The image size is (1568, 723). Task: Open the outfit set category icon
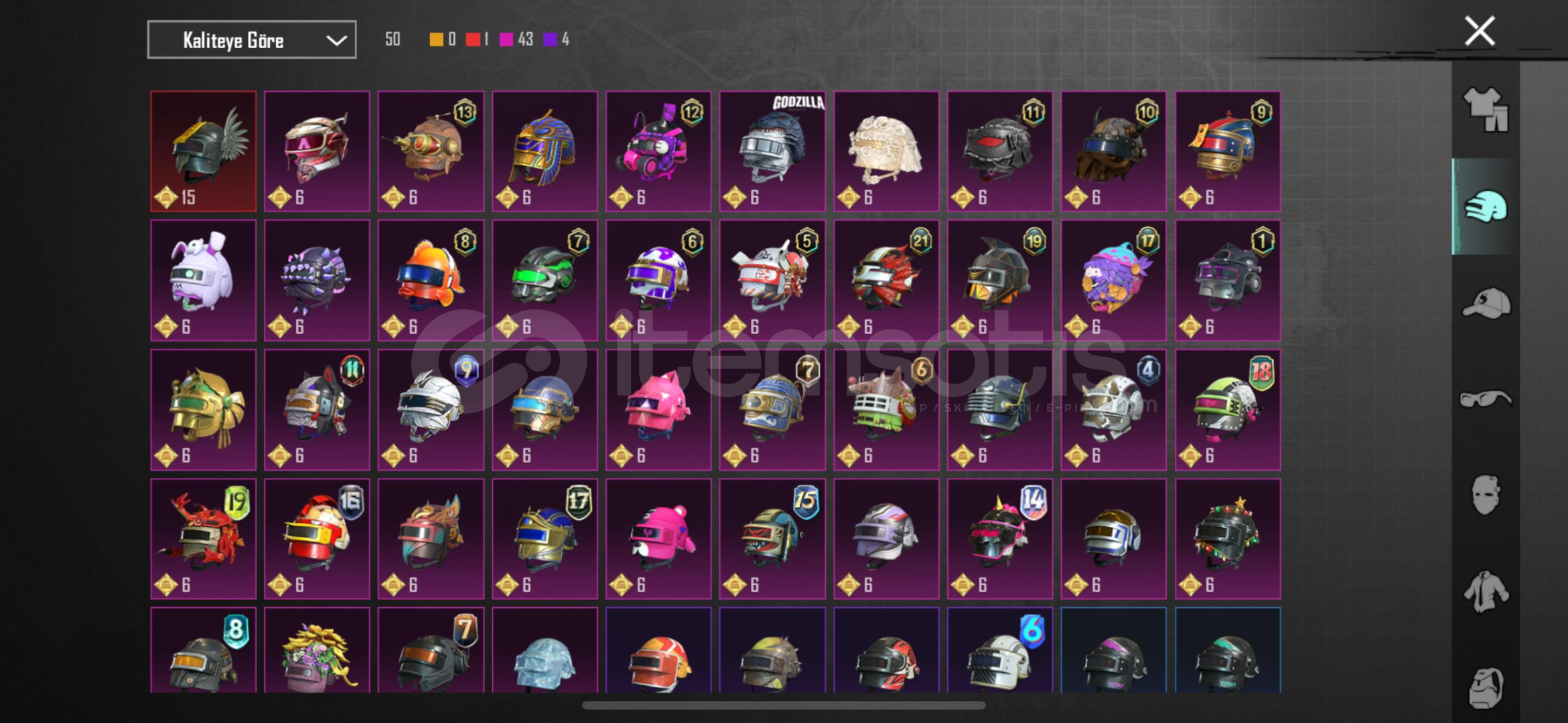(1486, 109)
